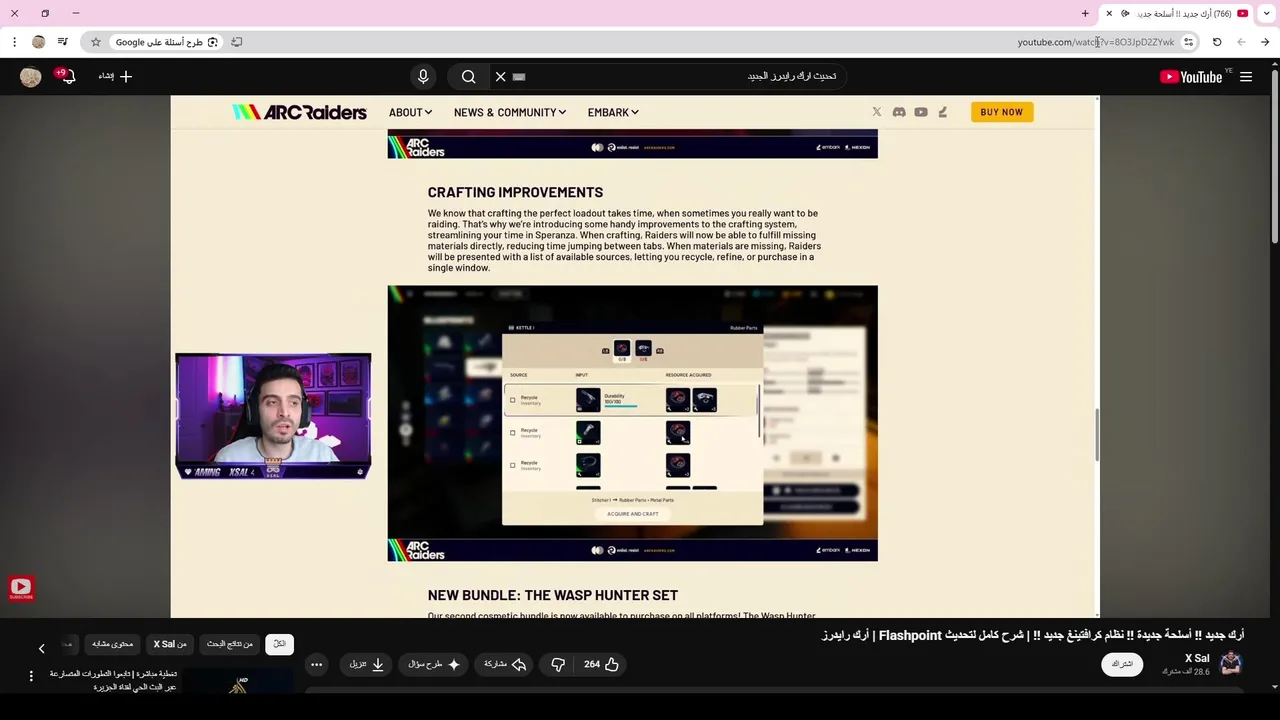The height and width of the screenshot is (720, 1280).
Task: Click the streamer webcam overlay
Action: (x=273, y=416)
